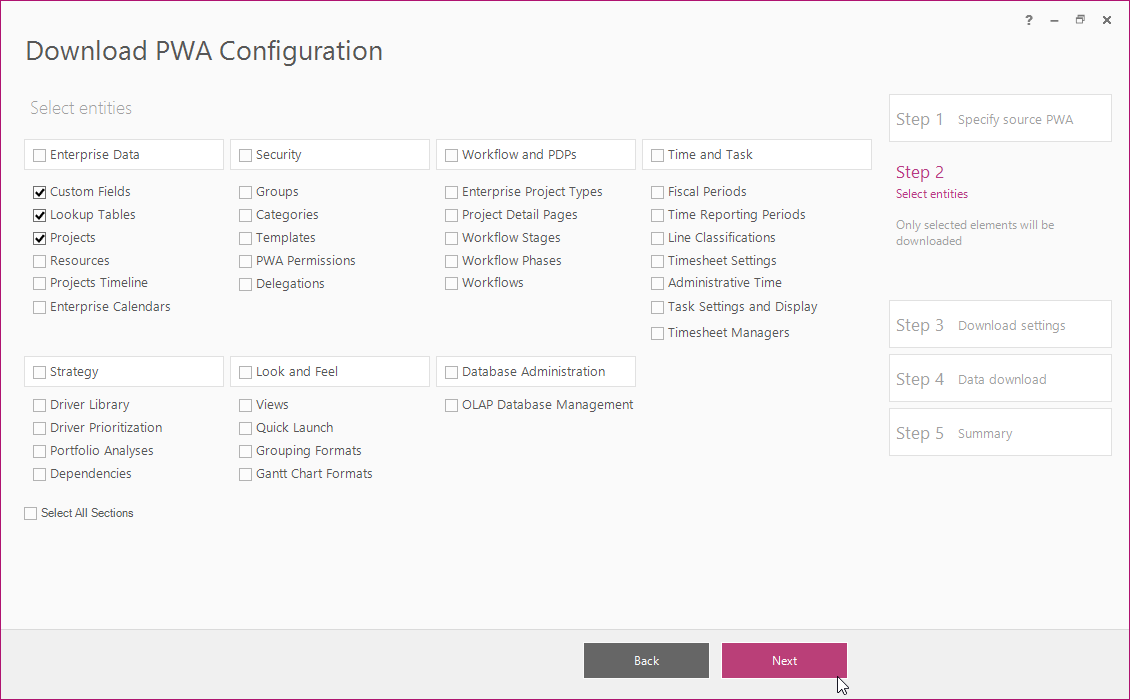Image resolution: width=1130 pixels, height=700 pixels.
Task: Tick the Enterprise Calendars checkbox
Action: (x=40, y=307)
